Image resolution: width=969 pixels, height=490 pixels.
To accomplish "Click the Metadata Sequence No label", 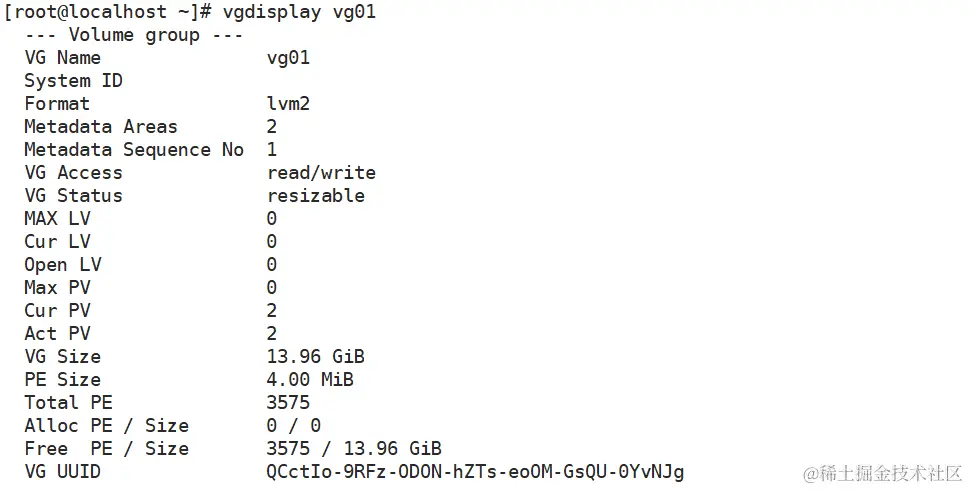I will (133, 150).
